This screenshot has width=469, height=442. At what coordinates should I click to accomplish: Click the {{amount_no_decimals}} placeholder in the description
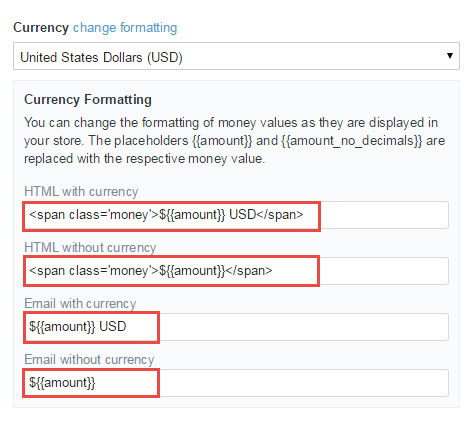point(352,141)
